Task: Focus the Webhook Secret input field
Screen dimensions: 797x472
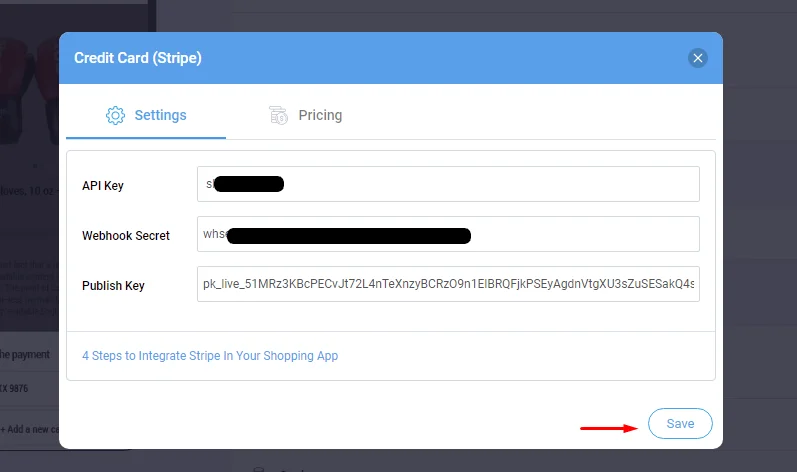Action: click(x=448, y=234)
